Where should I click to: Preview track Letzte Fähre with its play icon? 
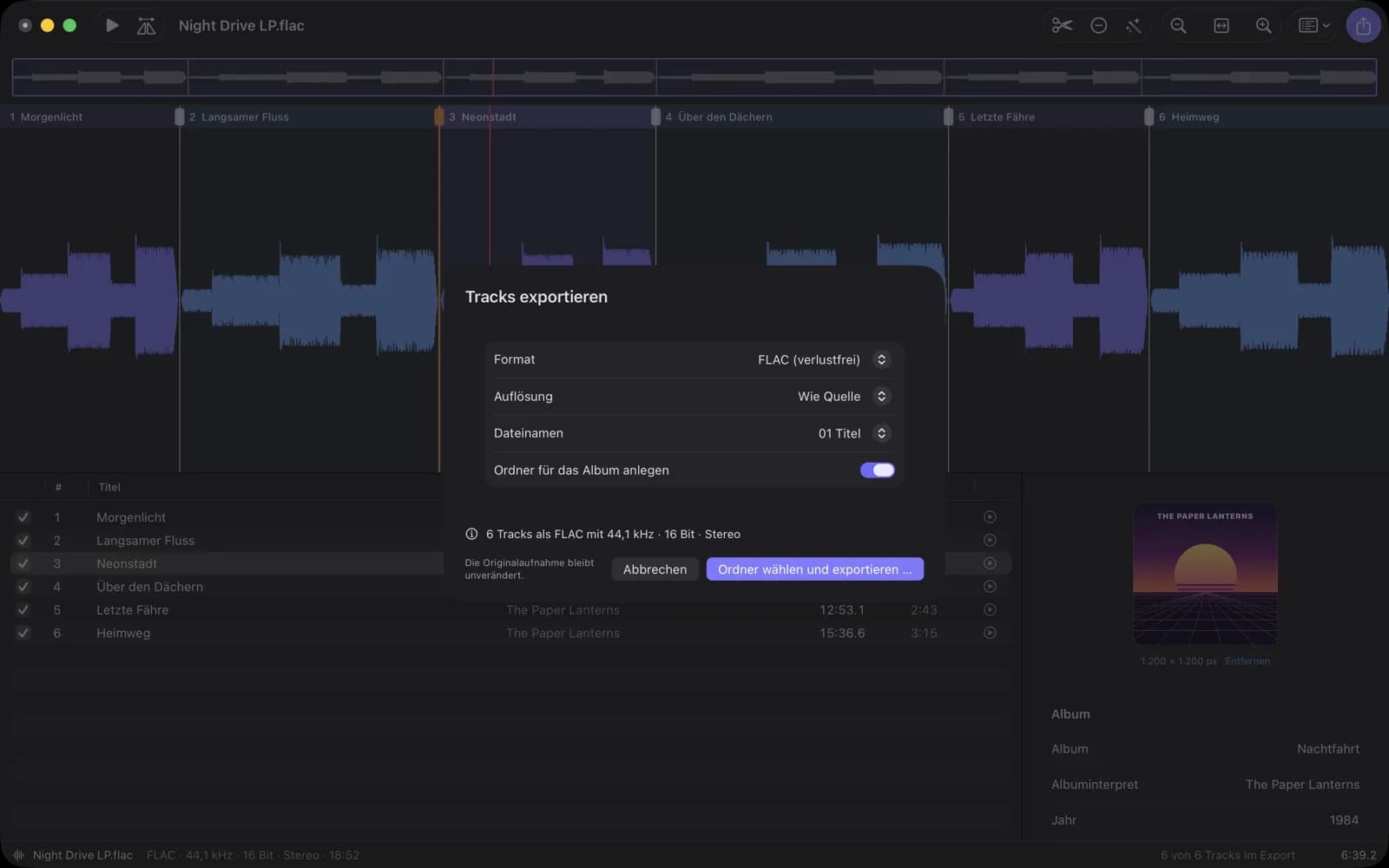990,609
